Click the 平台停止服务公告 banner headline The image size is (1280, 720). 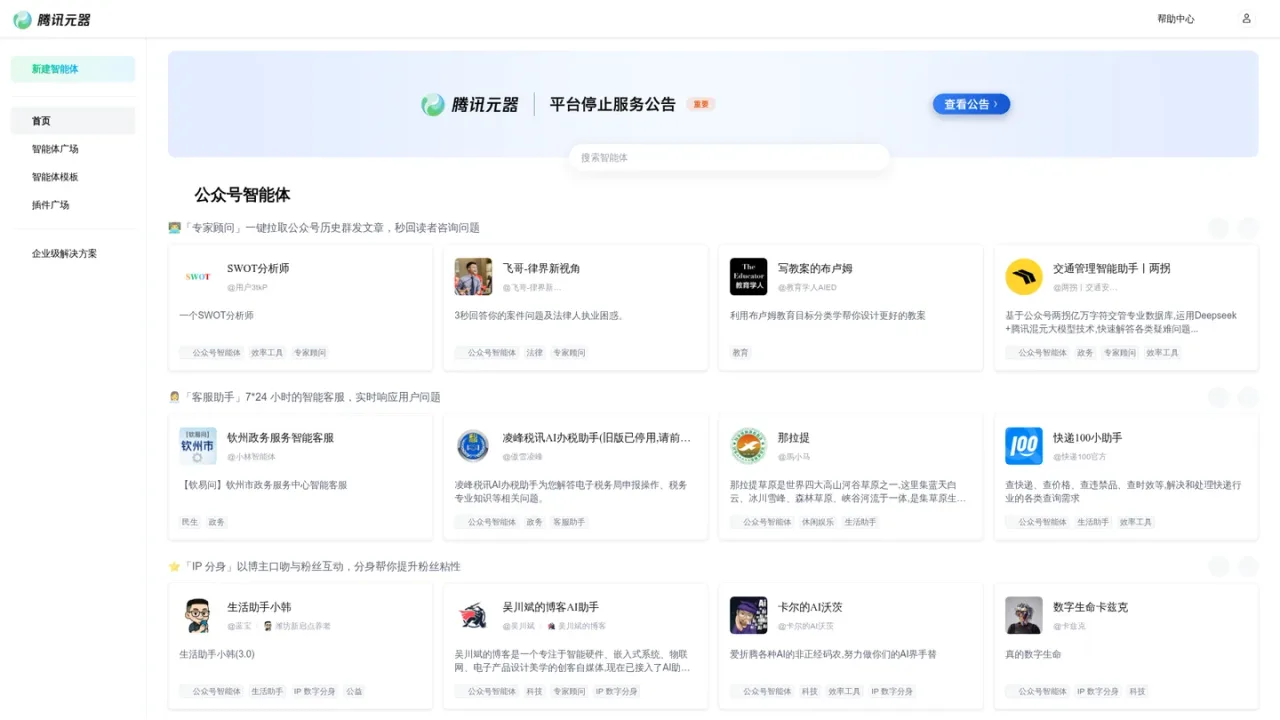coord(613,104)
